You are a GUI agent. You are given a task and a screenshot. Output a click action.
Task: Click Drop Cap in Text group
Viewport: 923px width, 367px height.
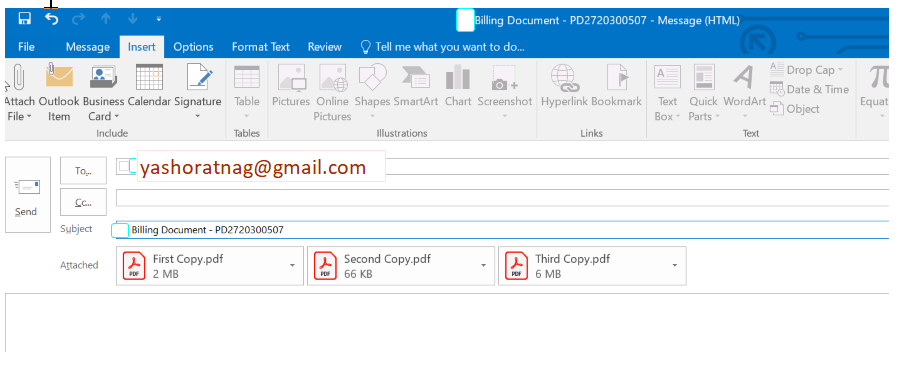(806, 70)
